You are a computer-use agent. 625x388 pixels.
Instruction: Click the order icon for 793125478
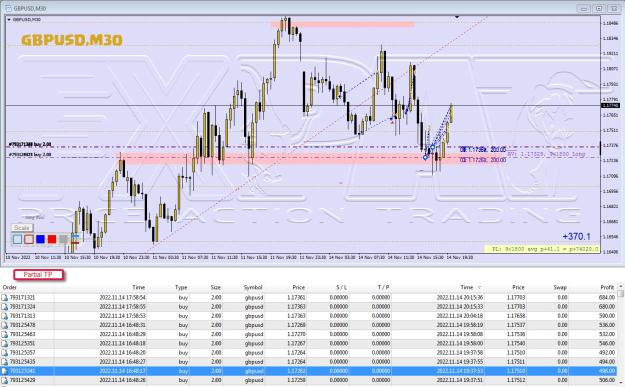click(5, 325)
